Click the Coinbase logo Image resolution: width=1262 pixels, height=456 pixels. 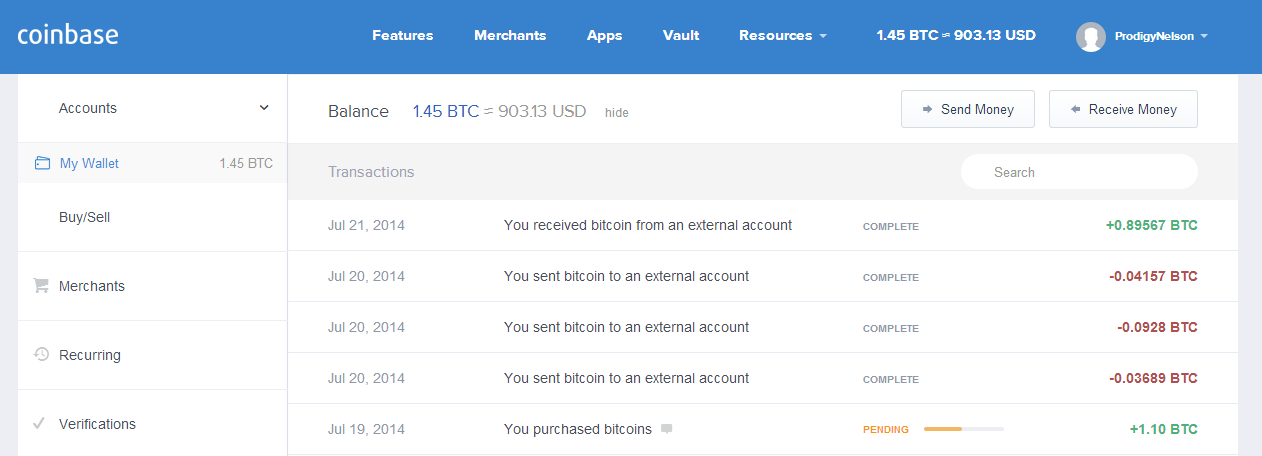[x=68, y=35]
